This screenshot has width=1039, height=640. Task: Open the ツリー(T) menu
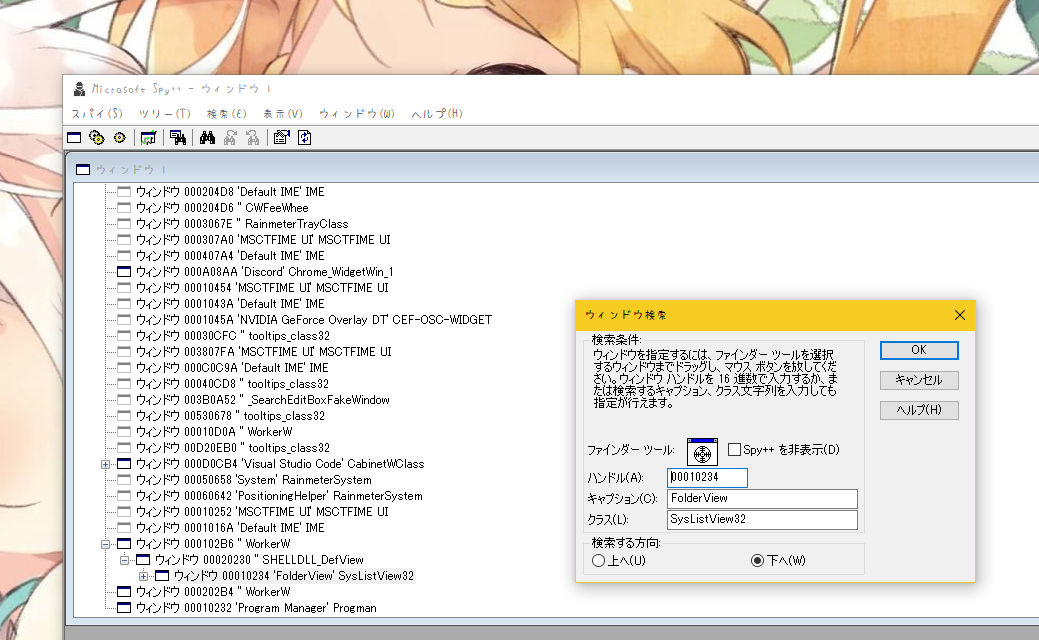(164, 113)
